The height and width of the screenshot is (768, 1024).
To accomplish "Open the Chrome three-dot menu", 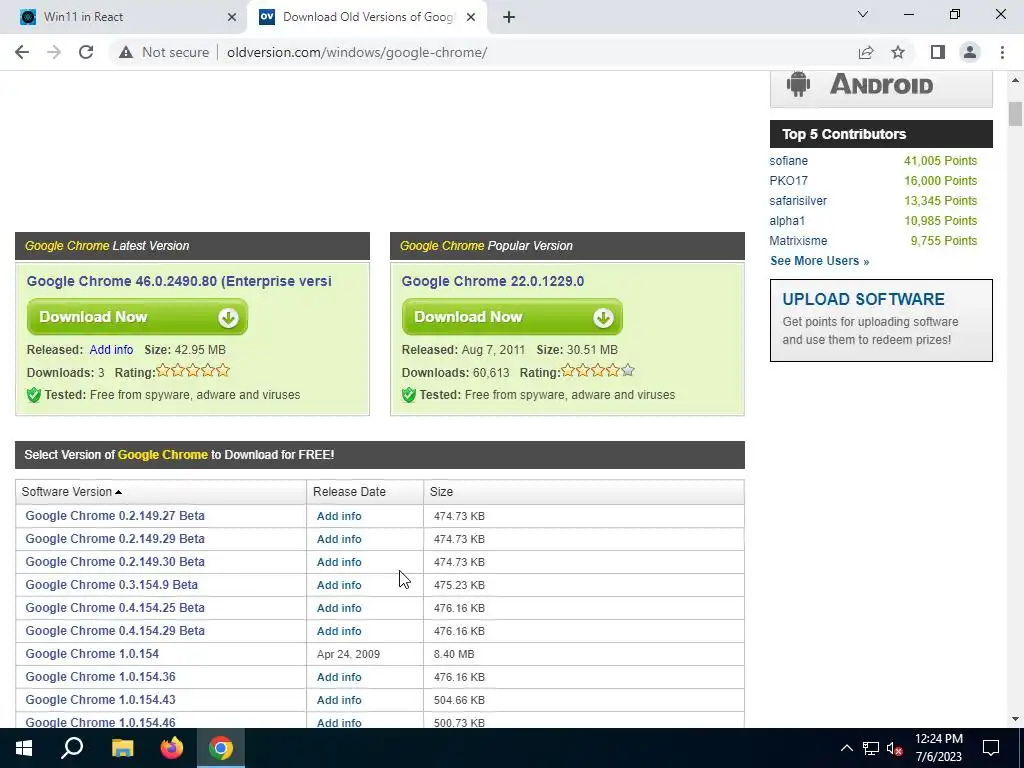I will (1002, 52).
